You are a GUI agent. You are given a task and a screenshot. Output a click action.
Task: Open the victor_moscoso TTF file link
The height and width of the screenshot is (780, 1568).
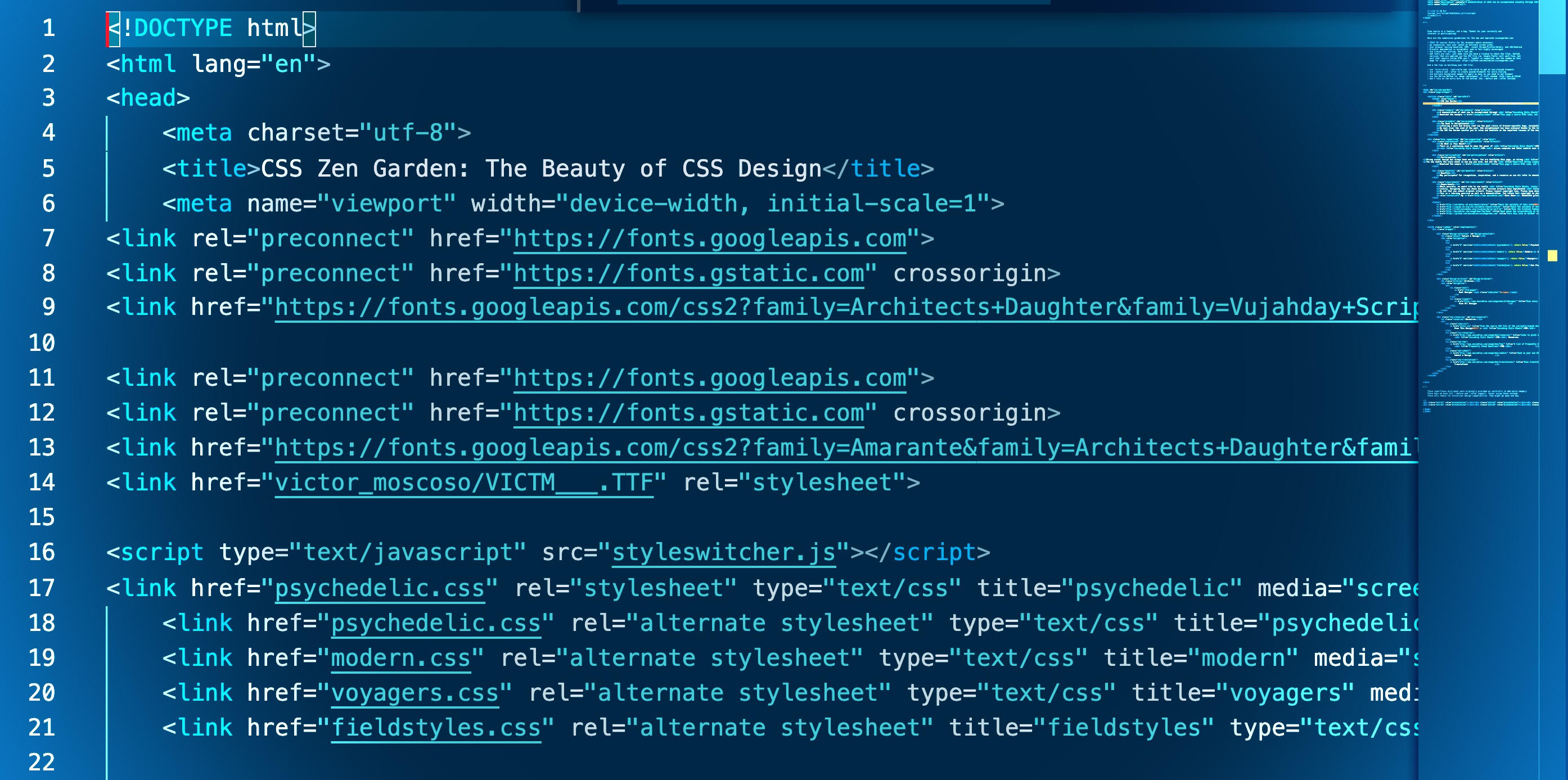[x=464, y=483]
